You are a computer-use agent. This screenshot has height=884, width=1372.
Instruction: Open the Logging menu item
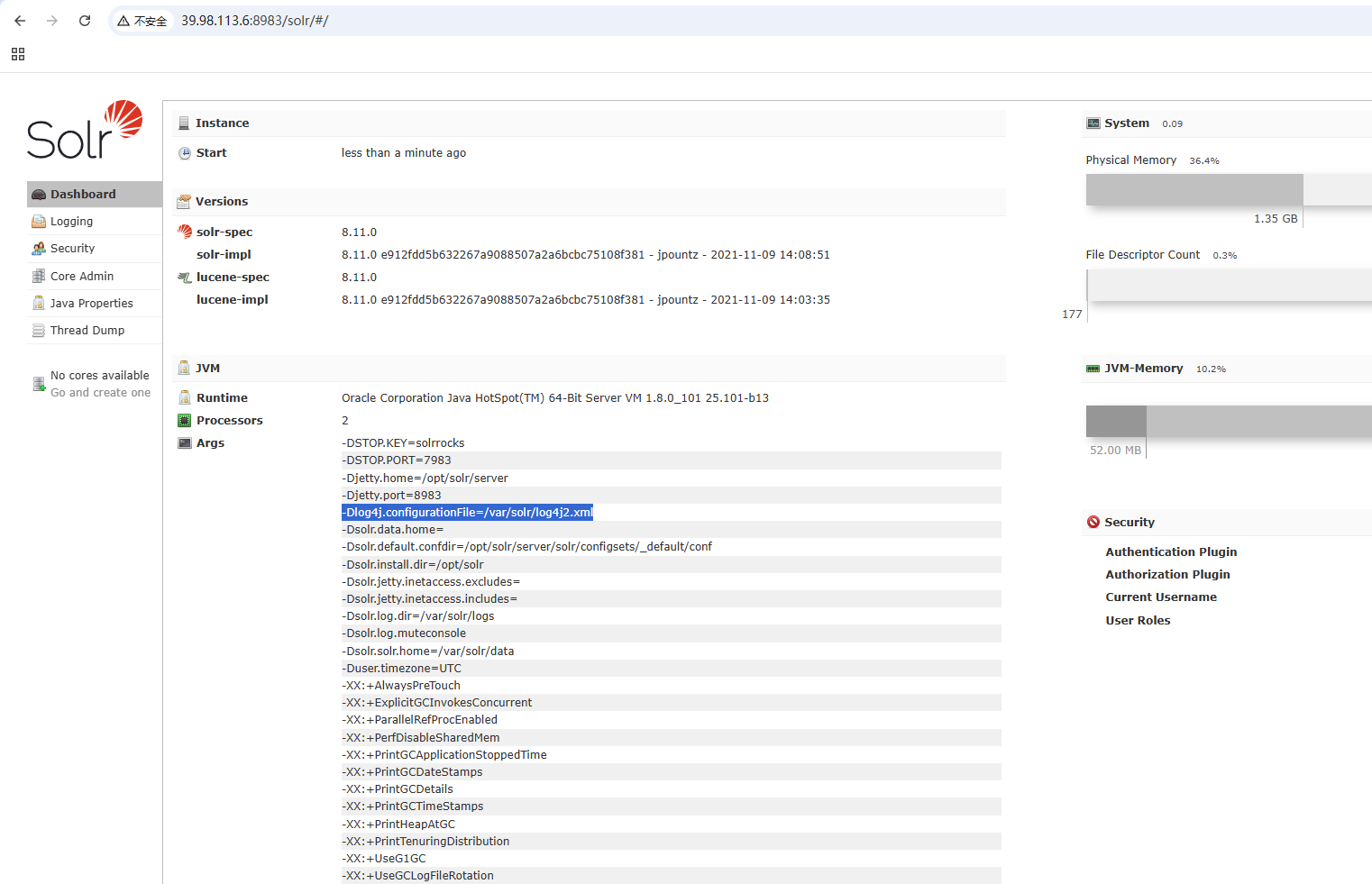(x=71, y=222)
